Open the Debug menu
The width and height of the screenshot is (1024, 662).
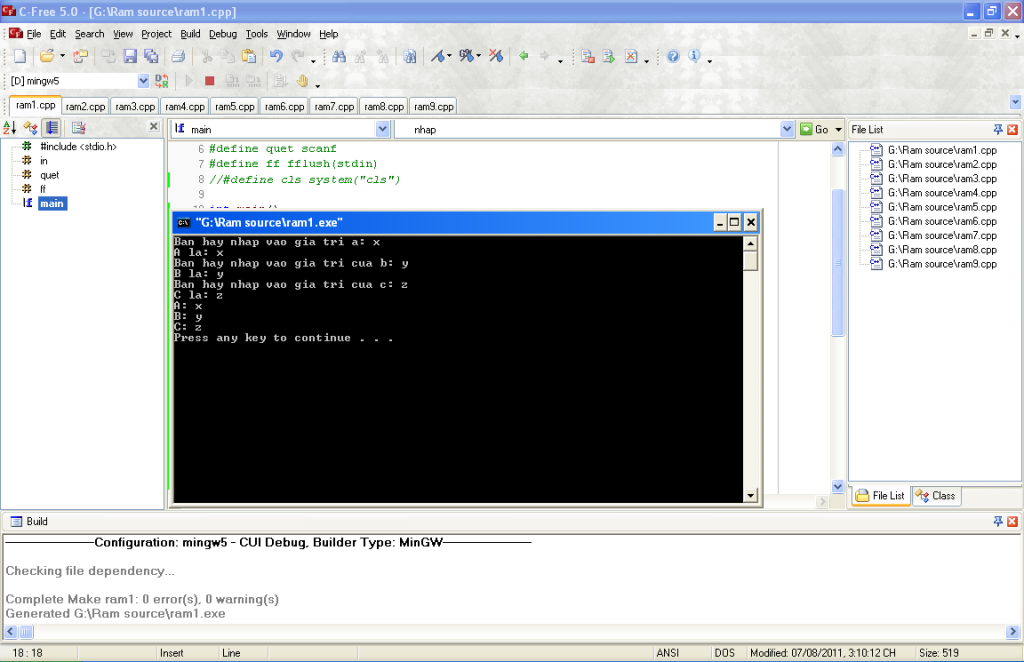coord(223,34)
